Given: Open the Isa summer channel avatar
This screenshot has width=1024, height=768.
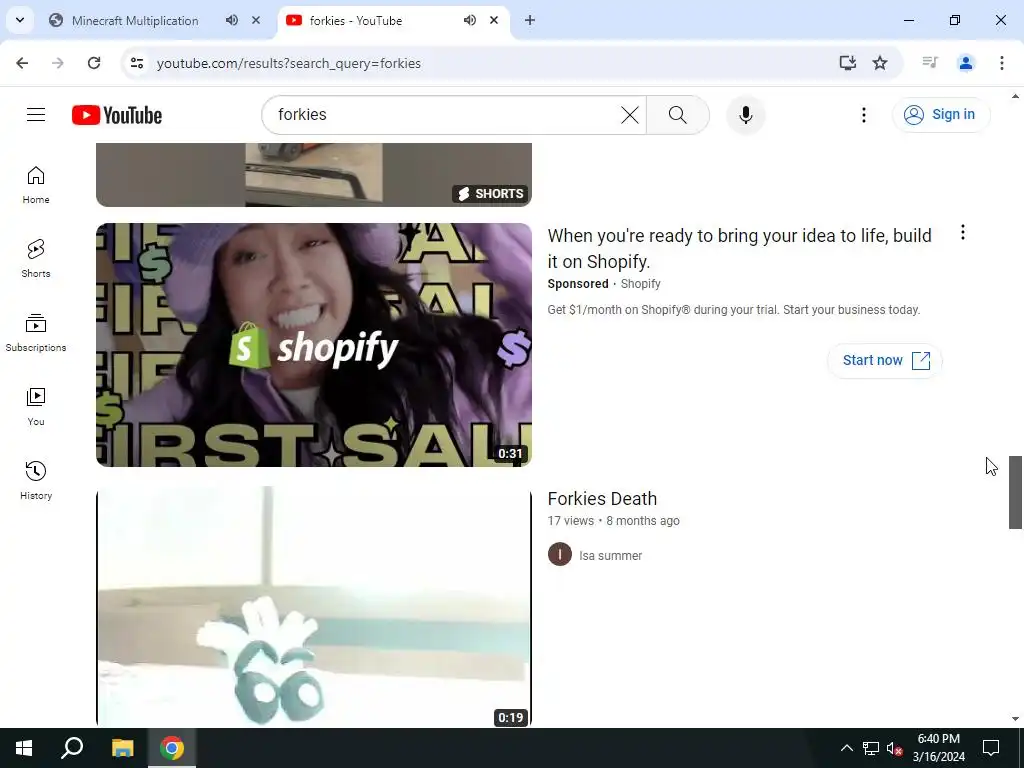Looking at the screenshot, I should (560, 554).
